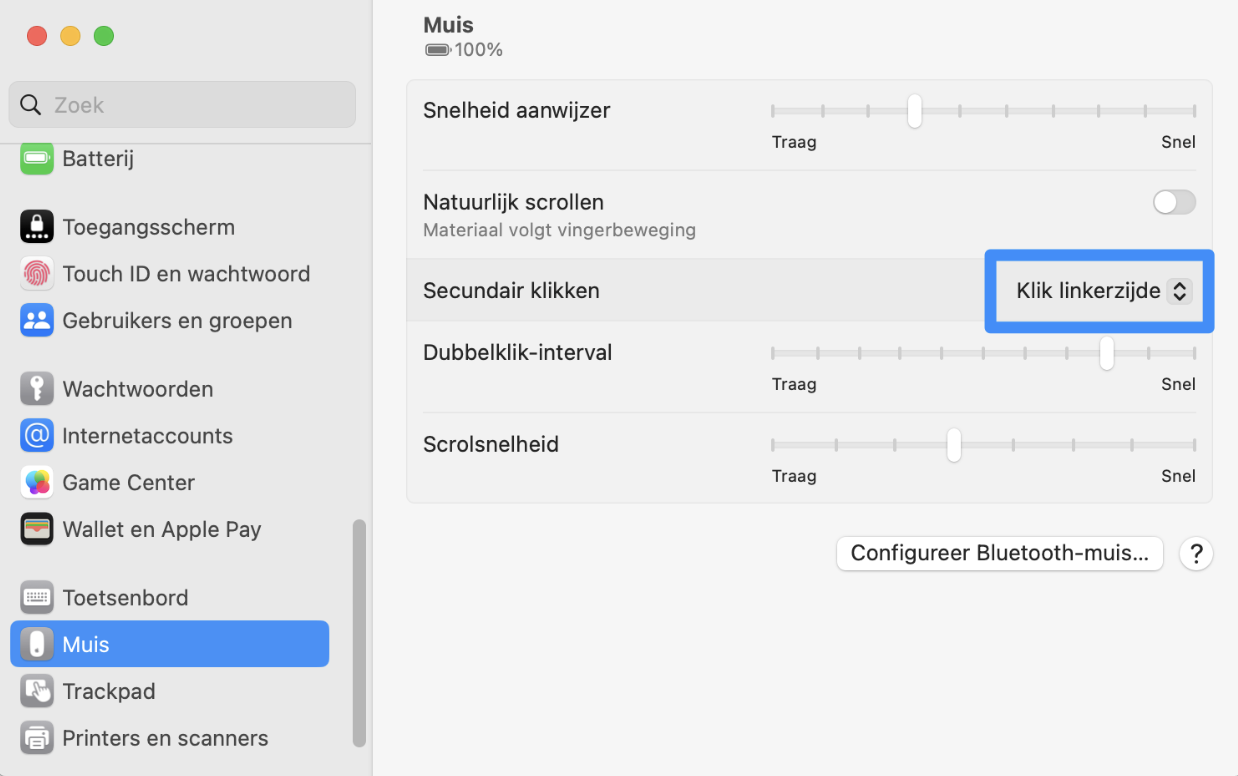The image size is (1238, 776).
Task: Click the Toetsenbord keyboard icon
Action: (x=37, y=598)
